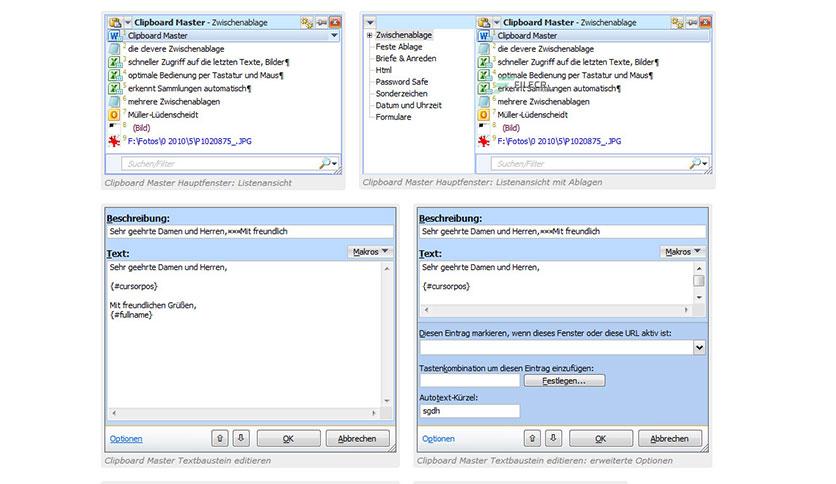Select '(Bild)' entry in 'mit Ablagen' window

point(511,128)
